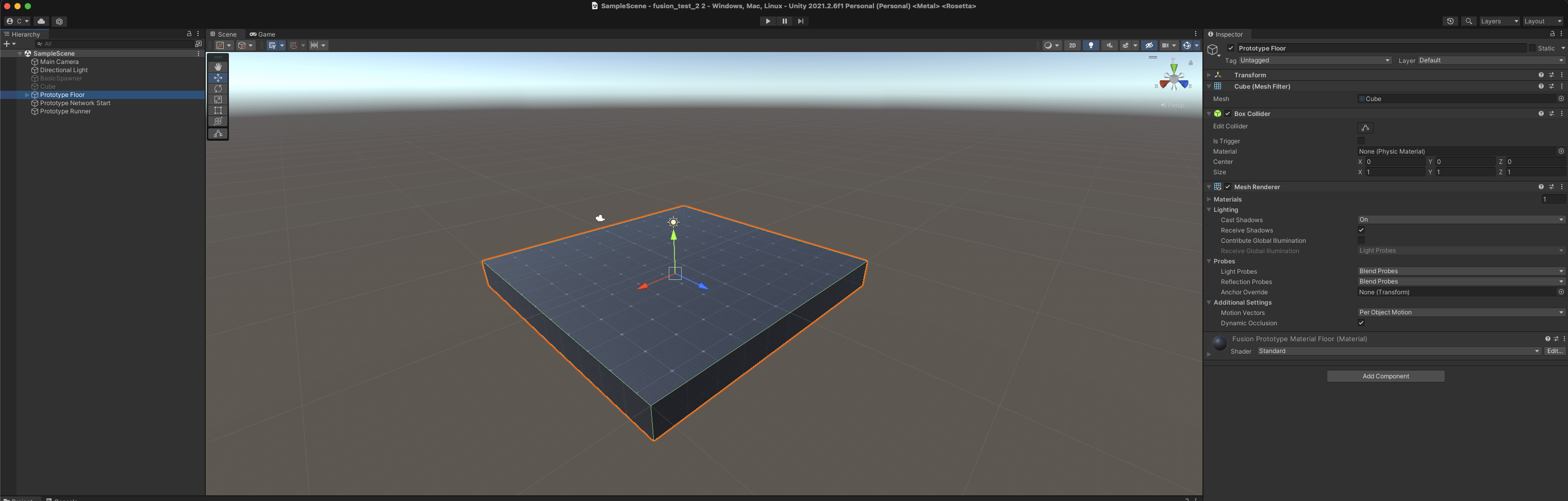Open the Cast Shadows dropdown
The image size is (1568, 501).
[x=1461, y=220]
